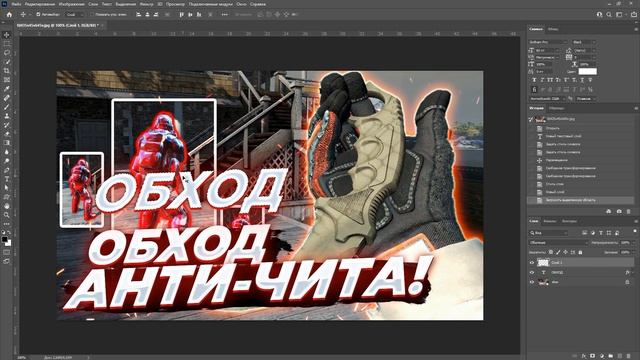Open the Фильтр menu
640x360 pixels.
[x=147, y=4]
